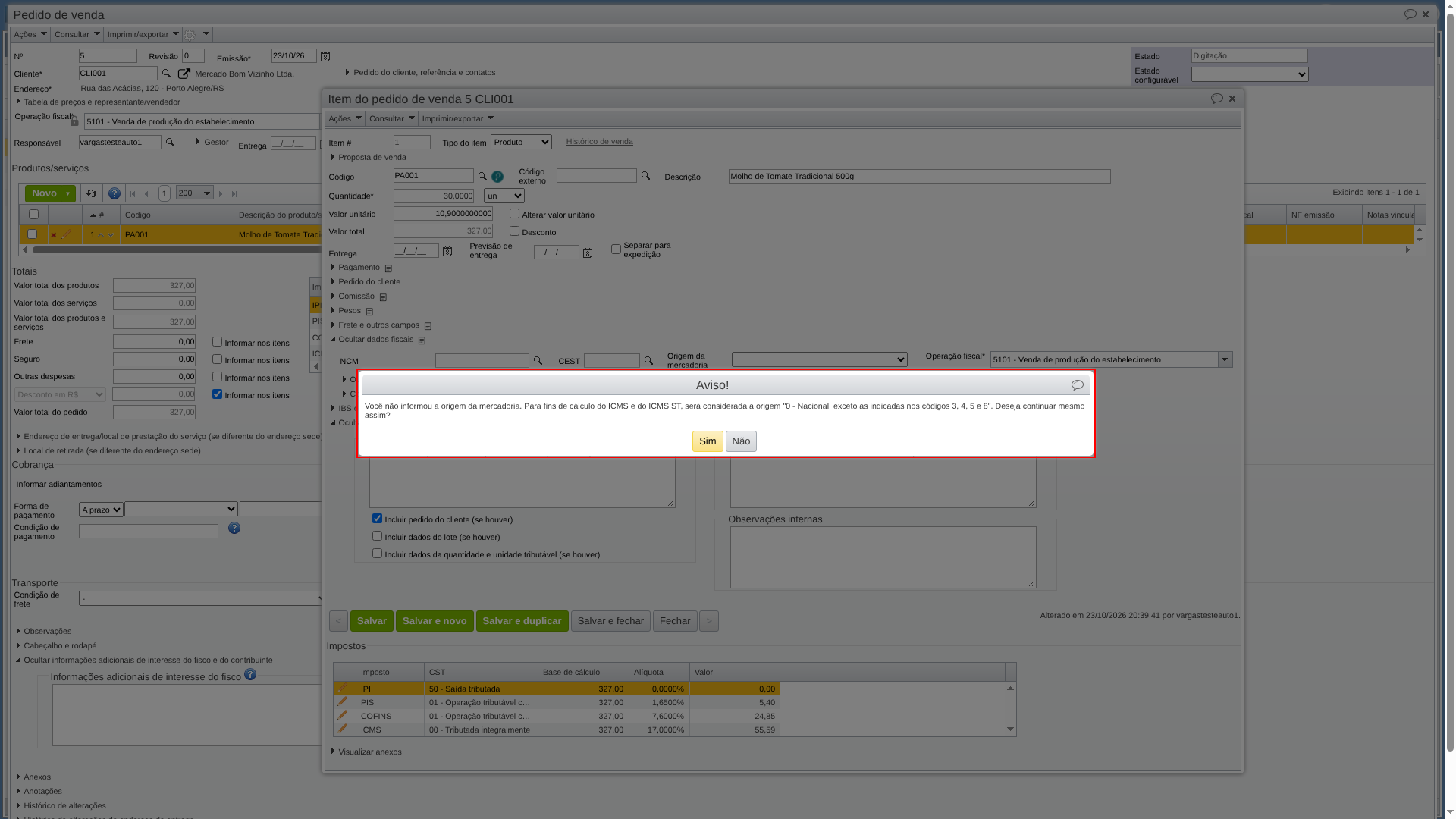The width and height of the screenshot is (1456, 819).
Task: Click delete X icon on PA001 row
Action: click(54, 235)
